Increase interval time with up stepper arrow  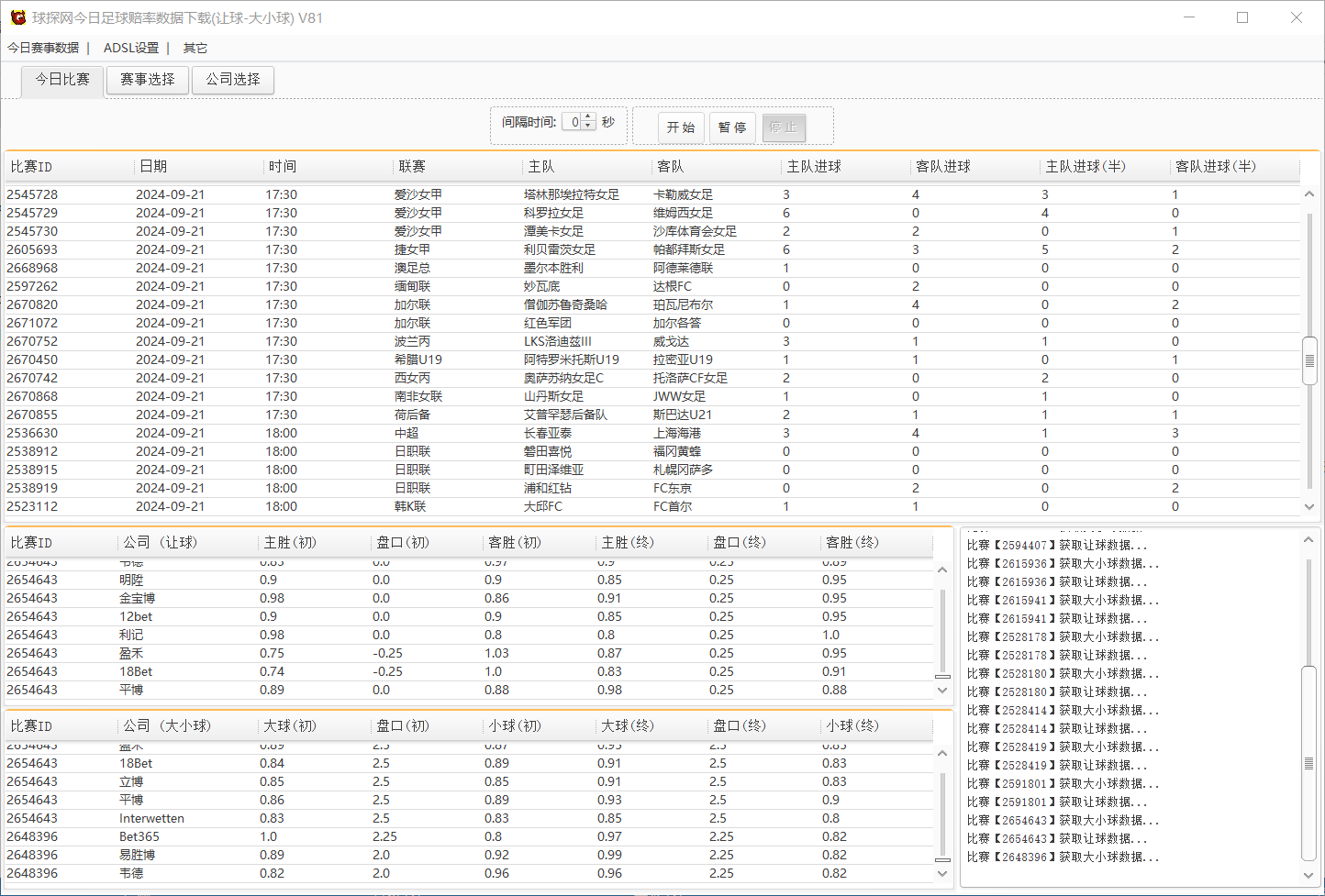click(x=588, y=117)
